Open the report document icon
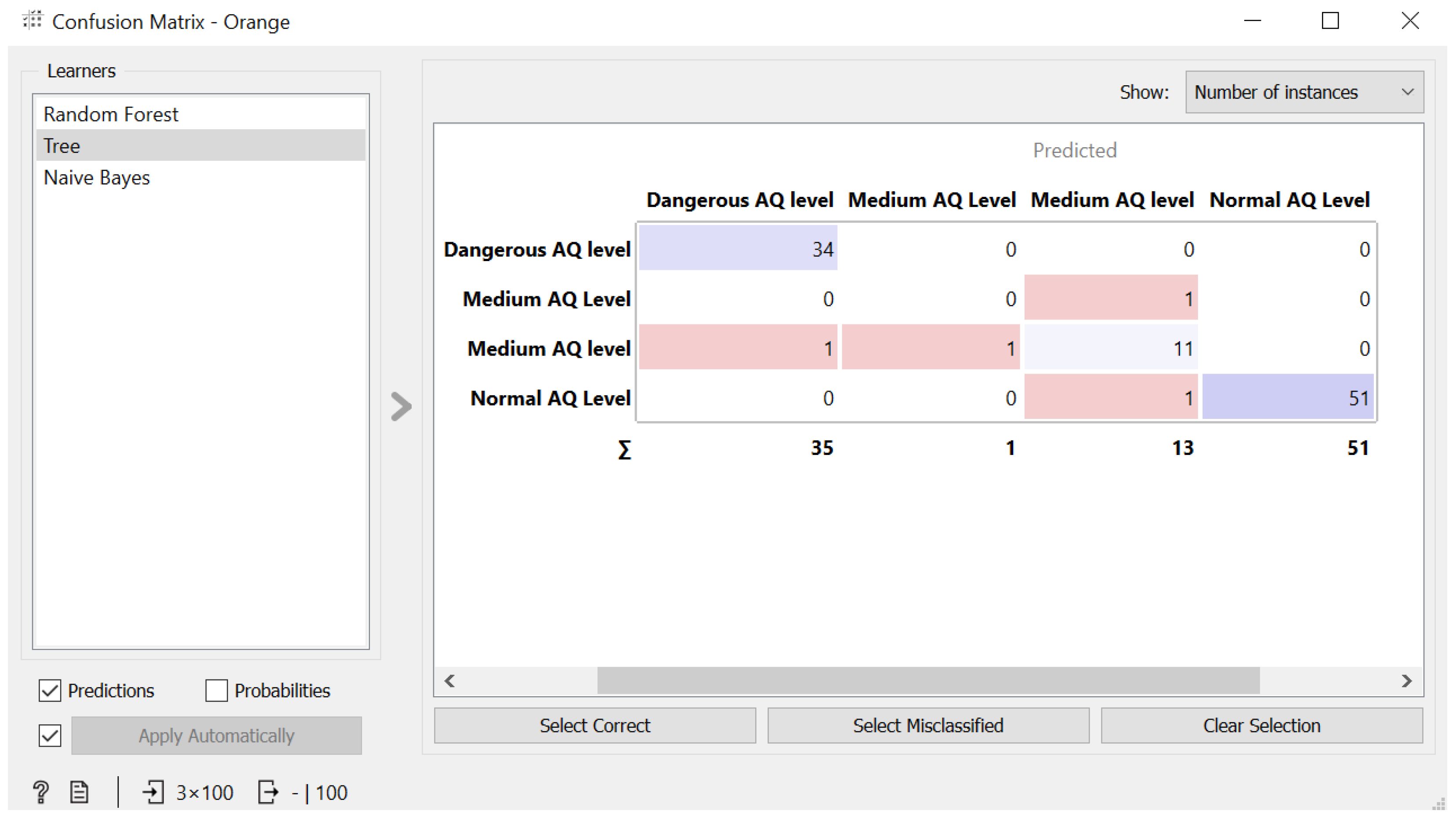Image resolution: width=1456 pixels, height=818 pixels. [79, 792]
